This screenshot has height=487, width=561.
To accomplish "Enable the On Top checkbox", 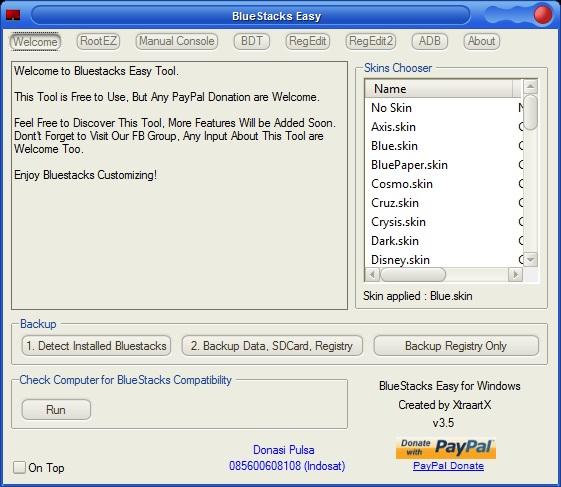I will click(19, 467).
